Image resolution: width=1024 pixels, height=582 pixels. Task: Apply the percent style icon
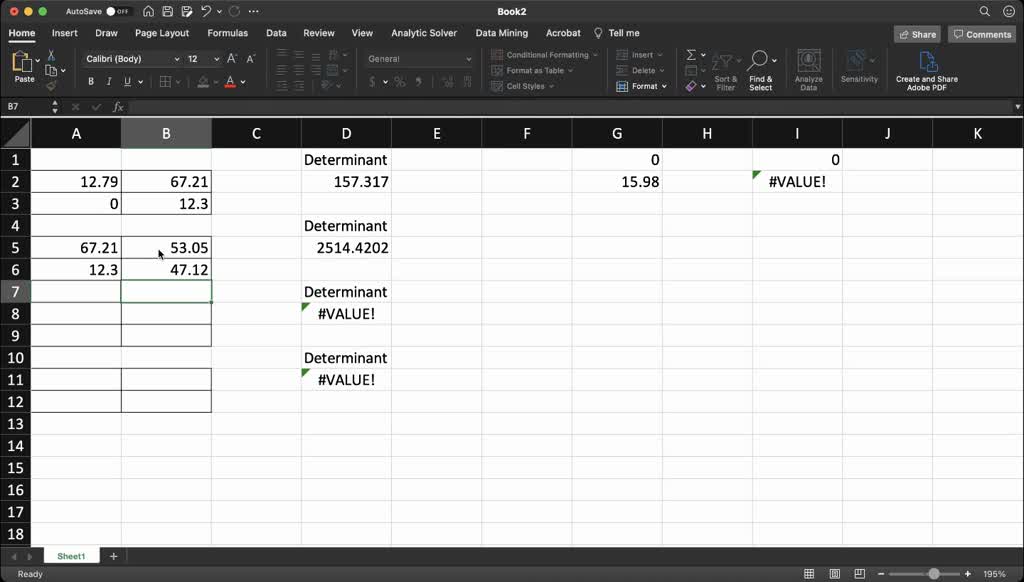coord(397,82)
